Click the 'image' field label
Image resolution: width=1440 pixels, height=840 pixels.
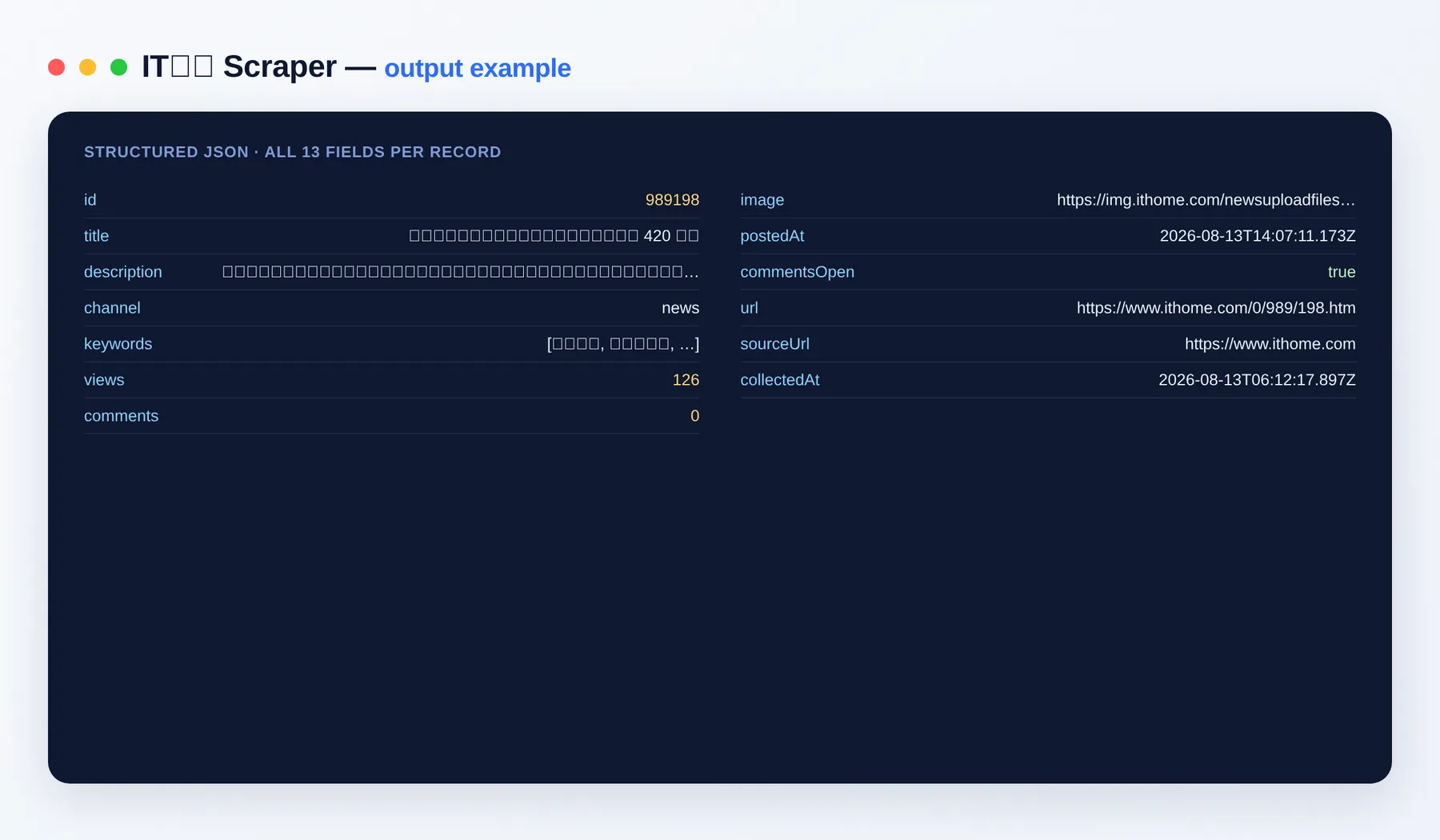762,200
